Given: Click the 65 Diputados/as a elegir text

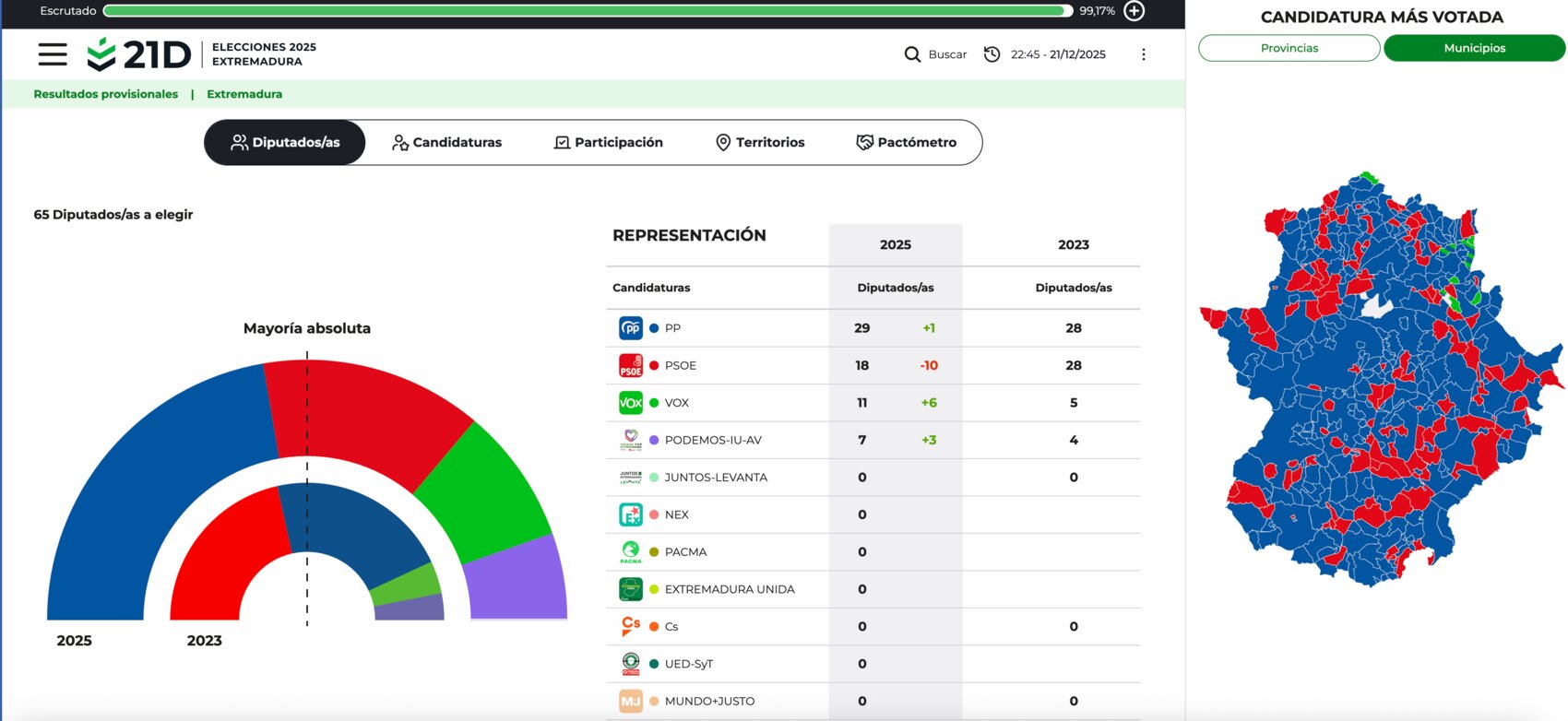Looking at the screenshot, I should (x=113, y=215).
